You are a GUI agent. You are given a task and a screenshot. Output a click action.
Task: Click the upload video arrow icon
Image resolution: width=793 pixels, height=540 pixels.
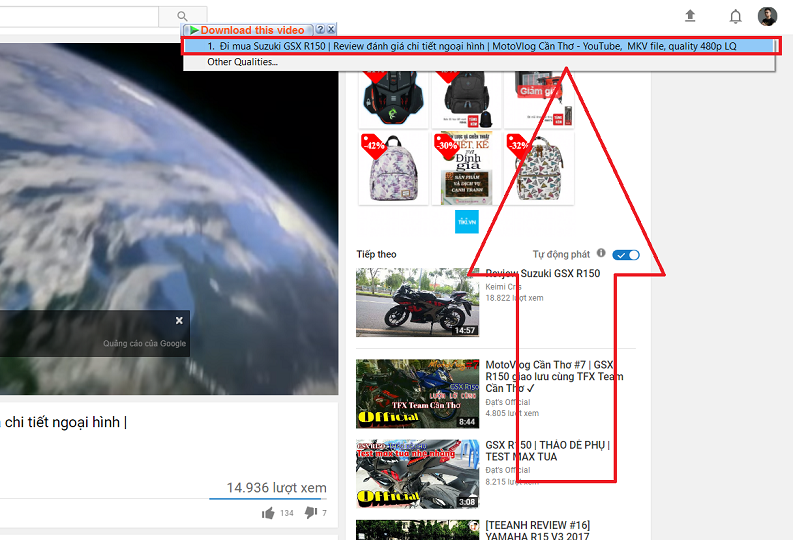click(690, 16)
